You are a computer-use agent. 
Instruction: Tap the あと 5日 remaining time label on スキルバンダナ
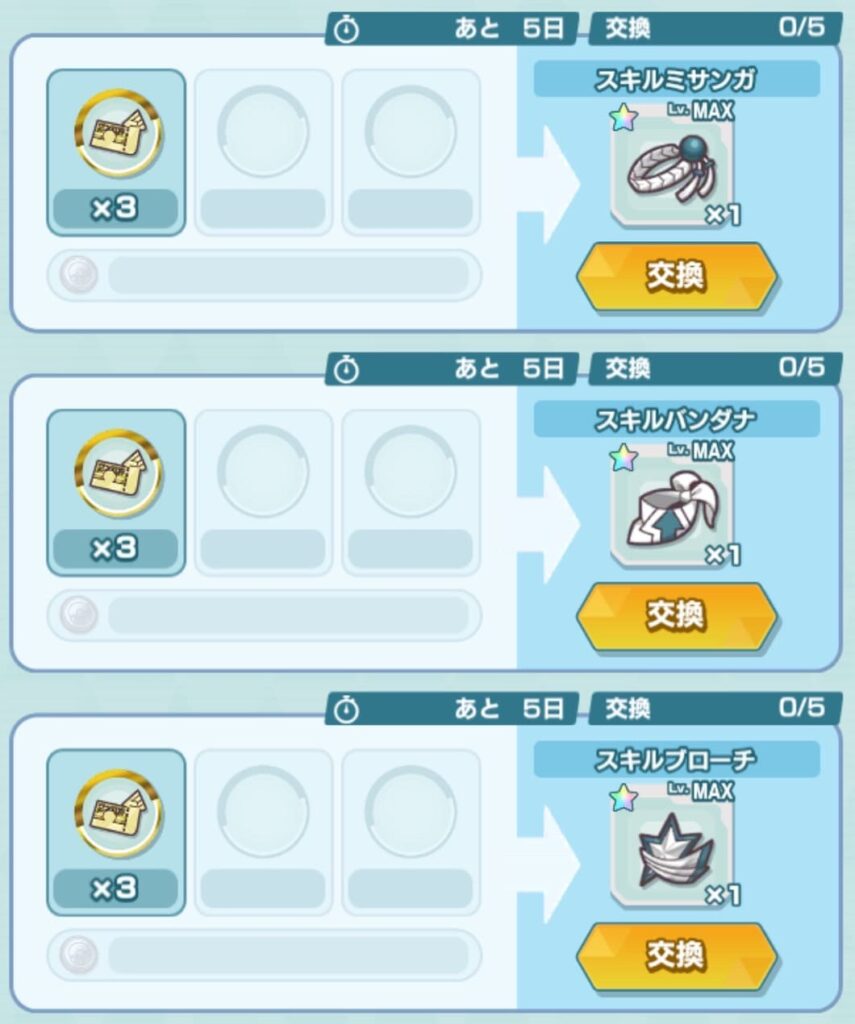tap(509, 368)
